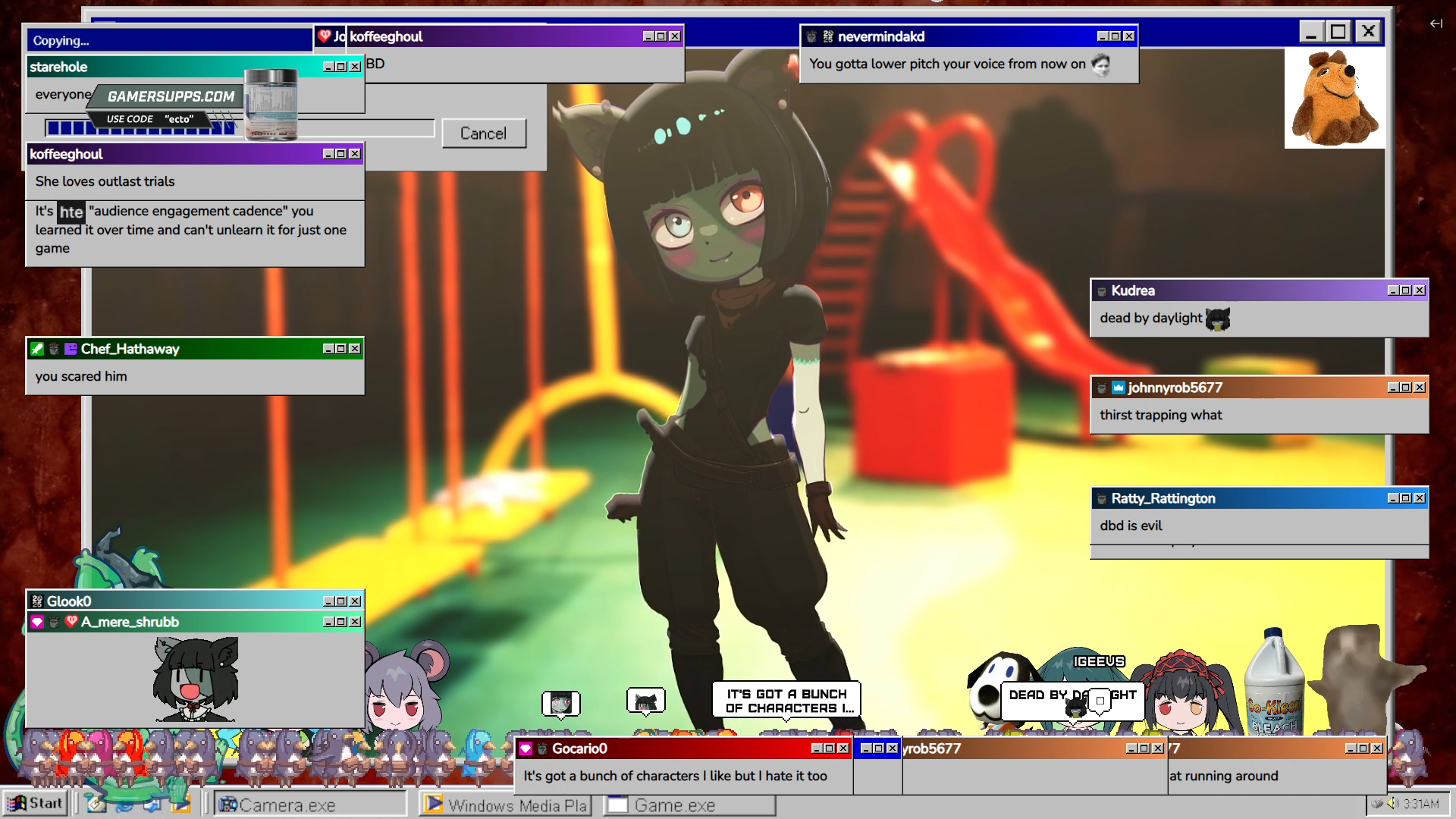Click the 3:31 AM taskbar clock
This screenshot has height=819, width=1456.
(1420, 804)
